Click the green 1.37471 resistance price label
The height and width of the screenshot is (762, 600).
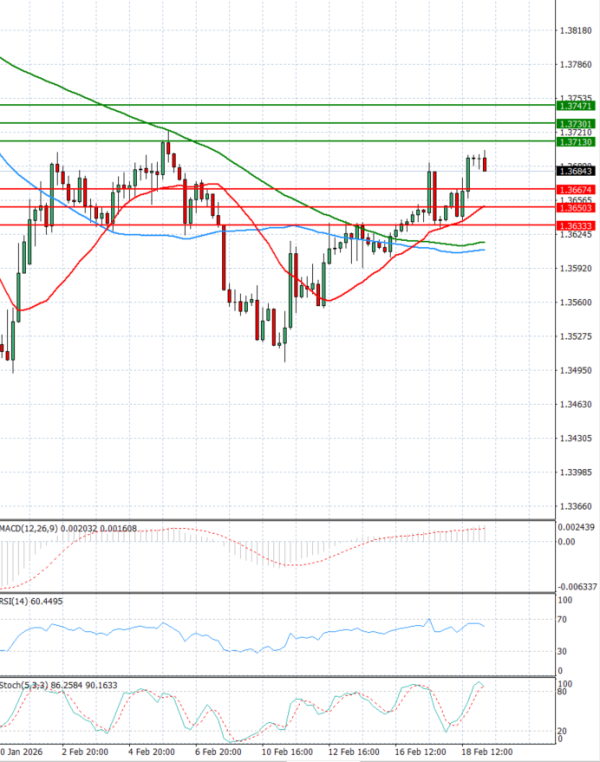pyautogui.click(x=575, y=105)
